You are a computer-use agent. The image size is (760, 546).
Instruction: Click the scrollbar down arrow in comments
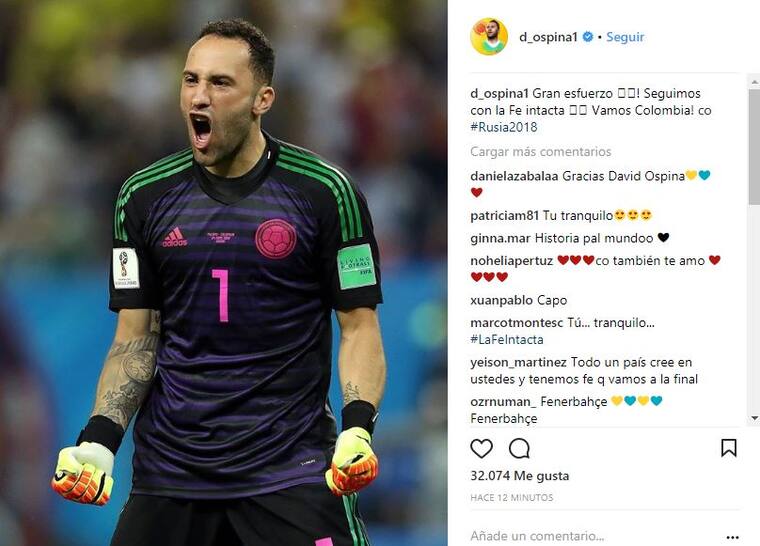pyautogui.click(x=754, y=418)
